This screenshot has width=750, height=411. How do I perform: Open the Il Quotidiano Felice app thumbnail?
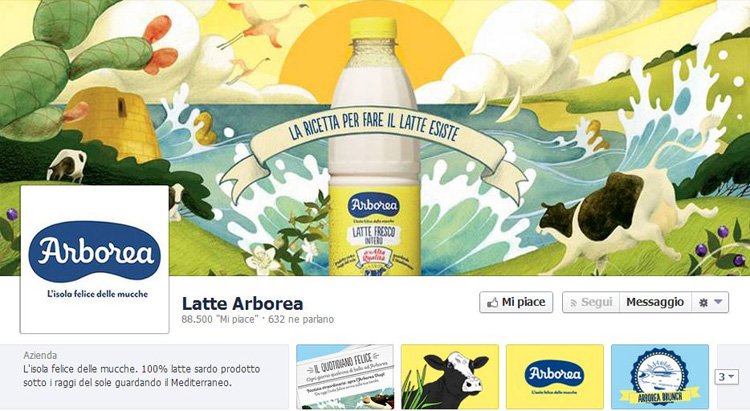click(345, 377)
